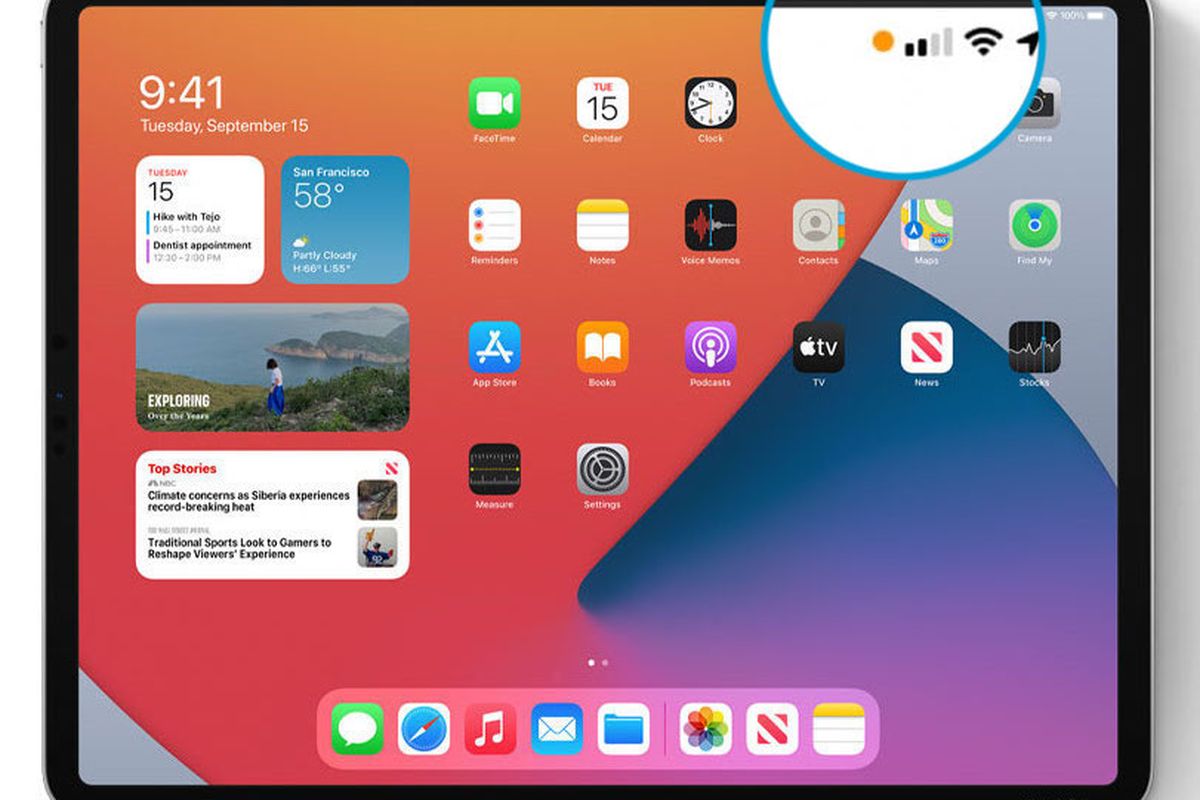The image size is (1200, 800).
Task: Open the Exploring photo memory widget
Action: [272, 367]
